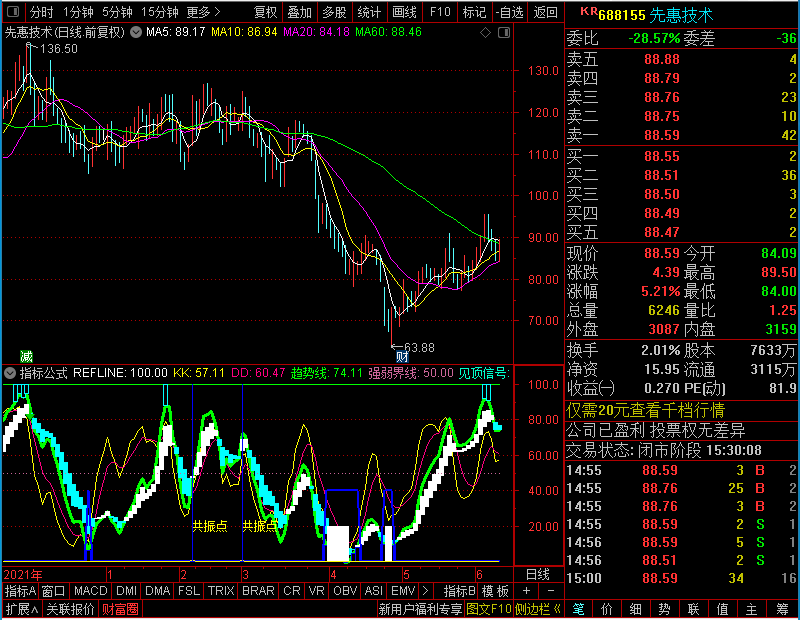Viewport: 800px width, 620px height.
Task: Select the 15分钟 period
Action: pyautogui.click(x=159, y=12)
